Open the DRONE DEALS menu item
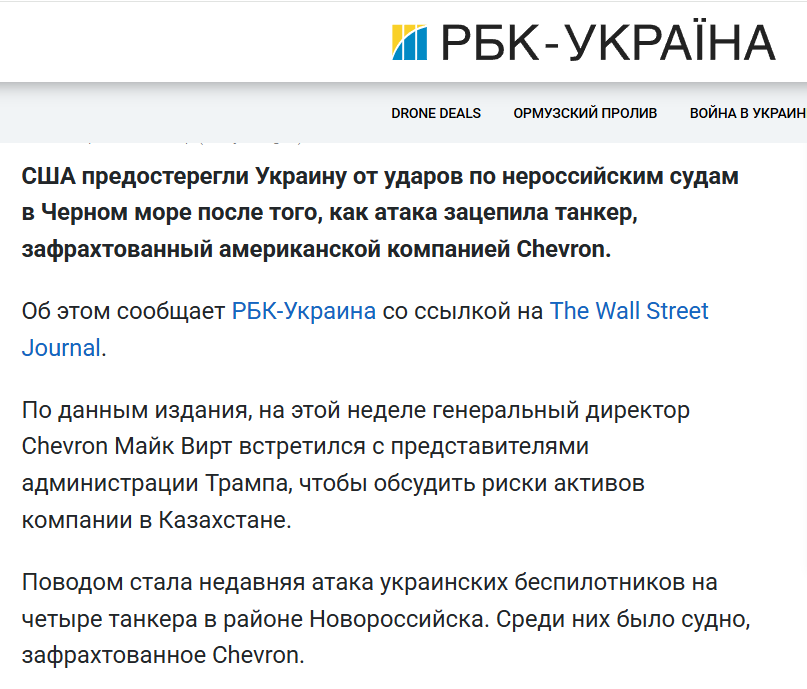Viewport: 807px width, 689px height. coord(436,113)
